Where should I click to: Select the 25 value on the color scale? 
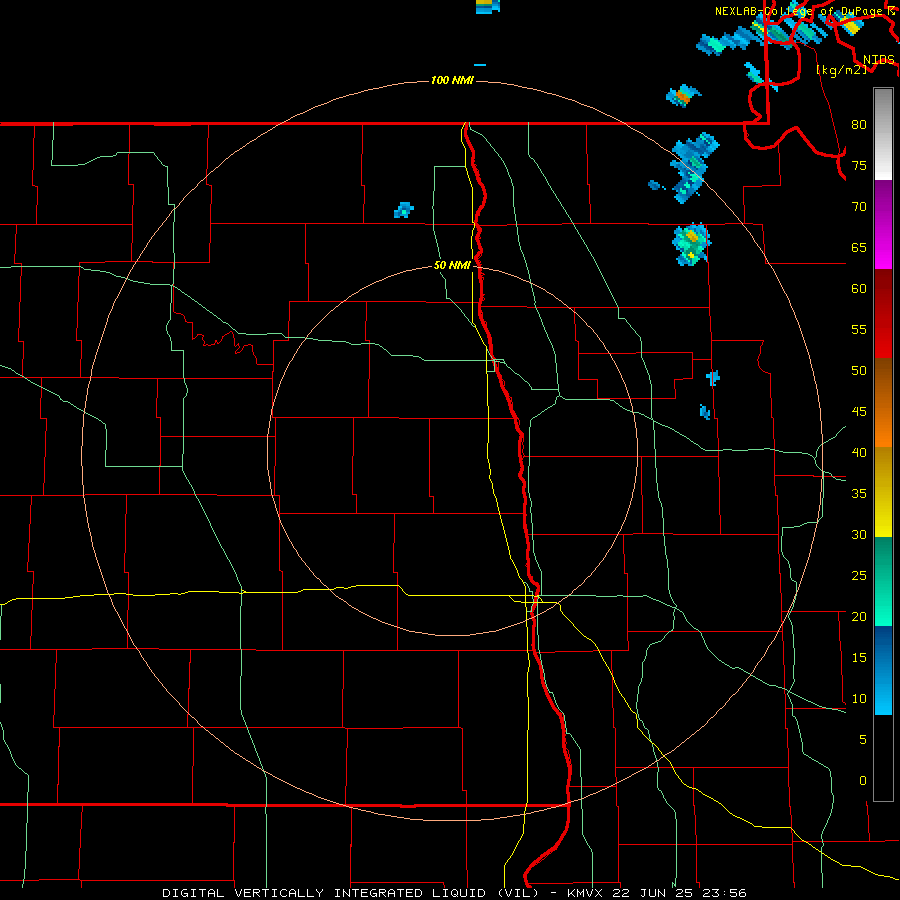click(x=859, y=576)
